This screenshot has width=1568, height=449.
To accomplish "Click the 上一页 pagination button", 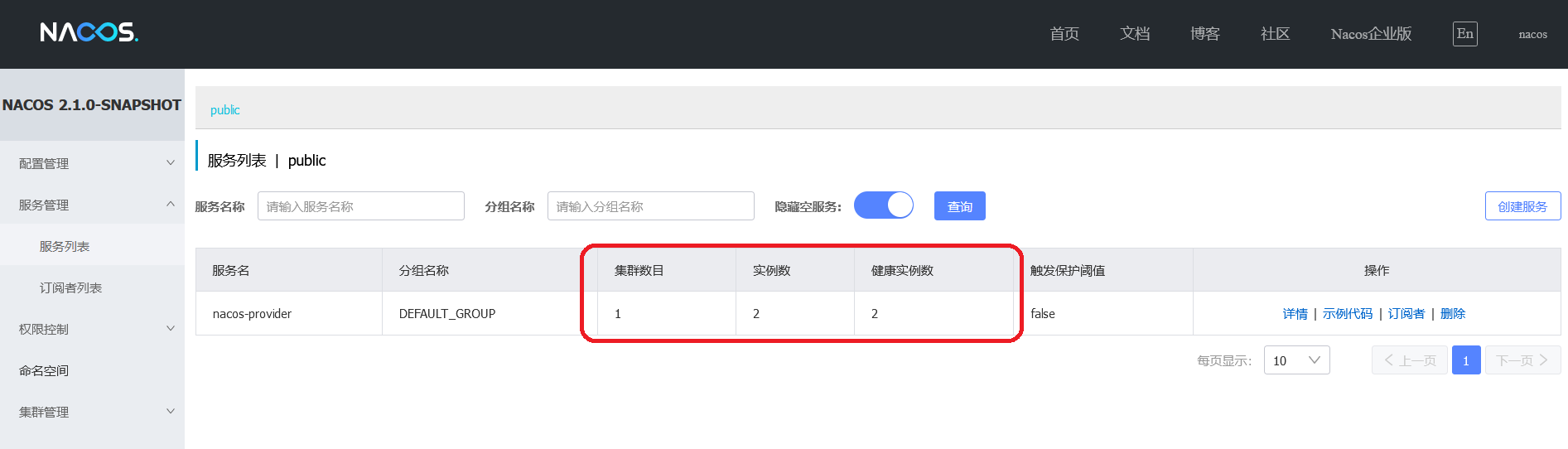I will [1410, 360].
